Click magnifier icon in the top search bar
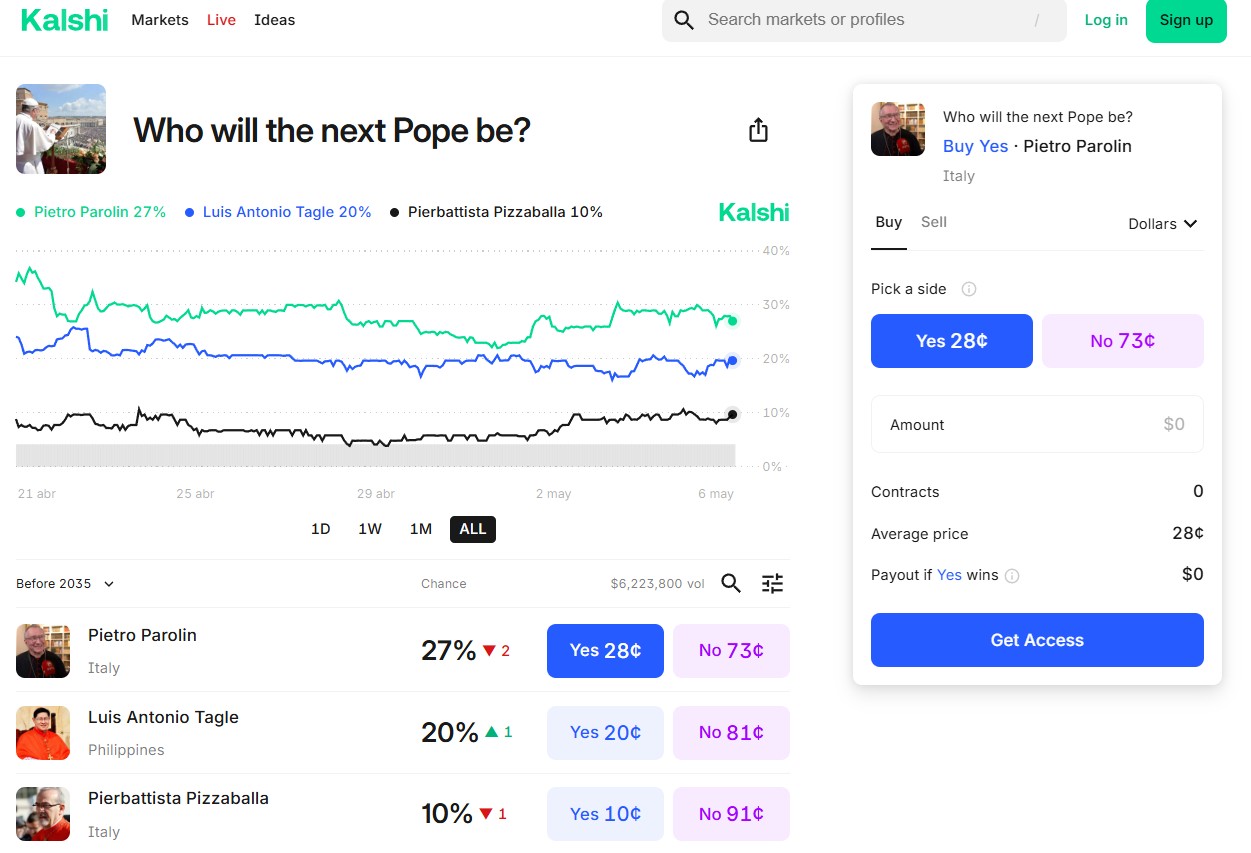The width and height of the screenshot is (1251, 853). tap(684, 20)
